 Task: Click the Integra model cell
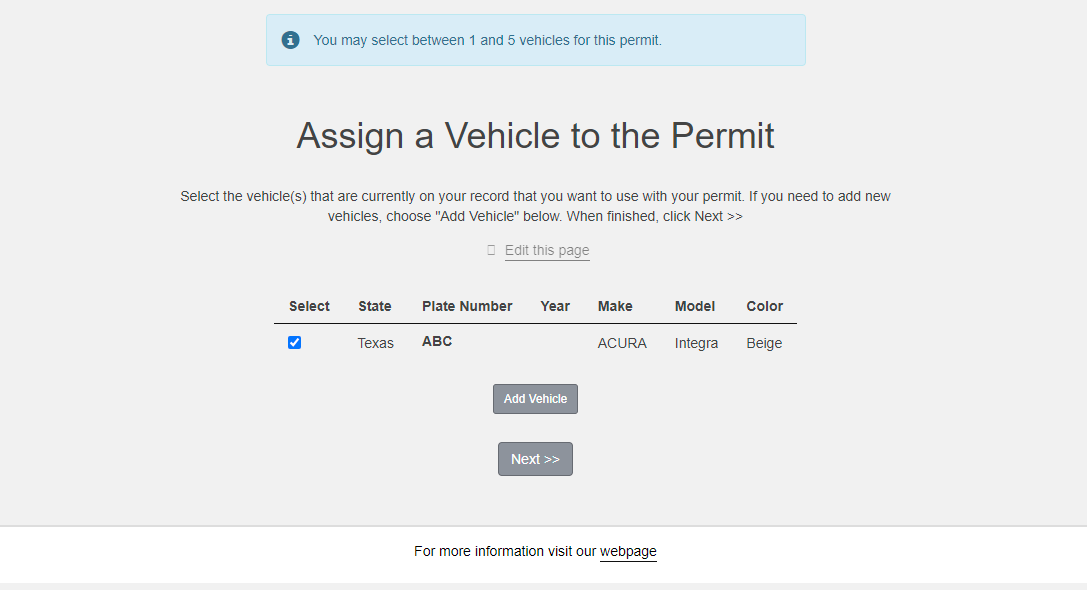point(696,343)
